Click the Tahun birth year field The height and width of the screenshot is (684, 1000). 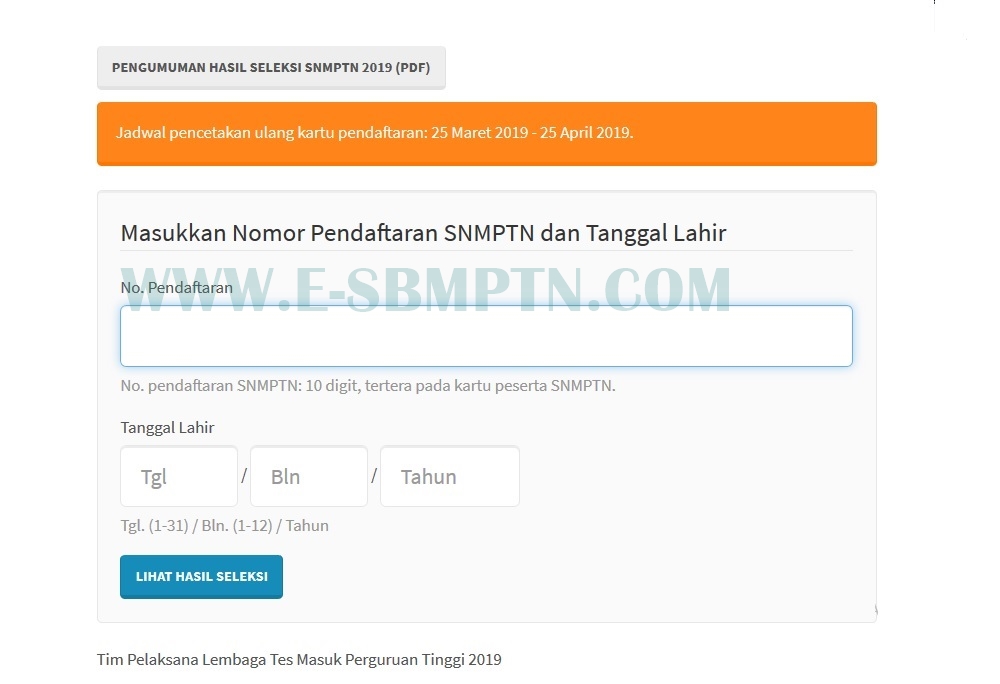(450, 476)
